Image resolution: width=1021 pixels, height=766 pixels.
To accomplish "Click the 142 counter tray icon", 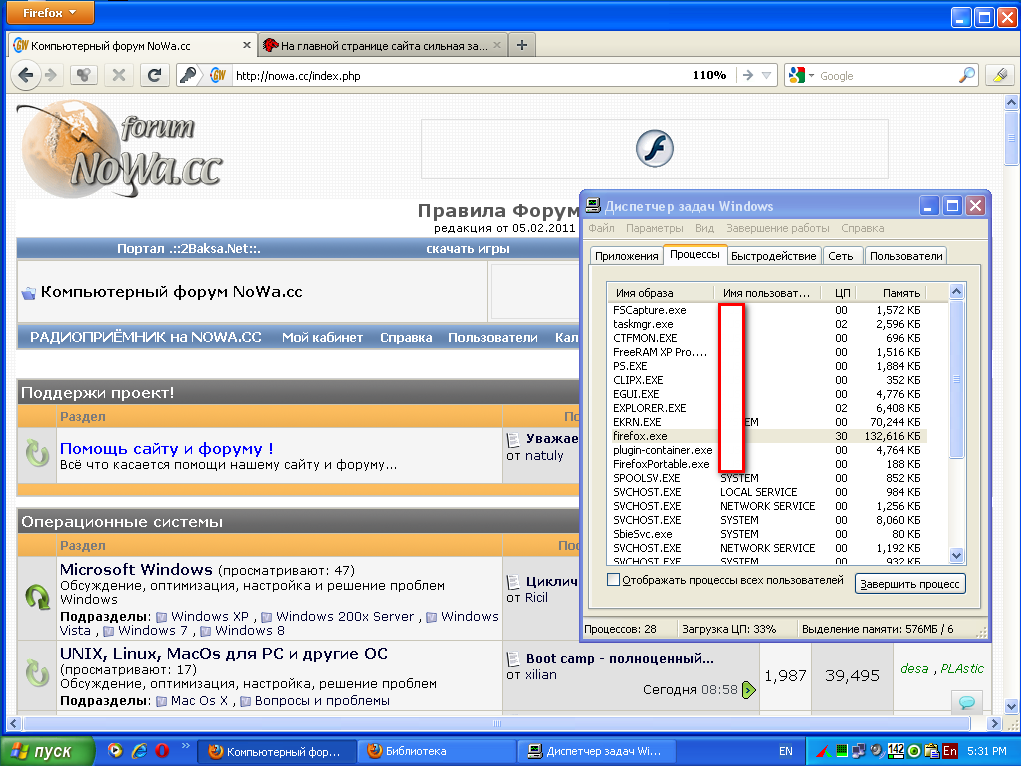I will point(895,750).
